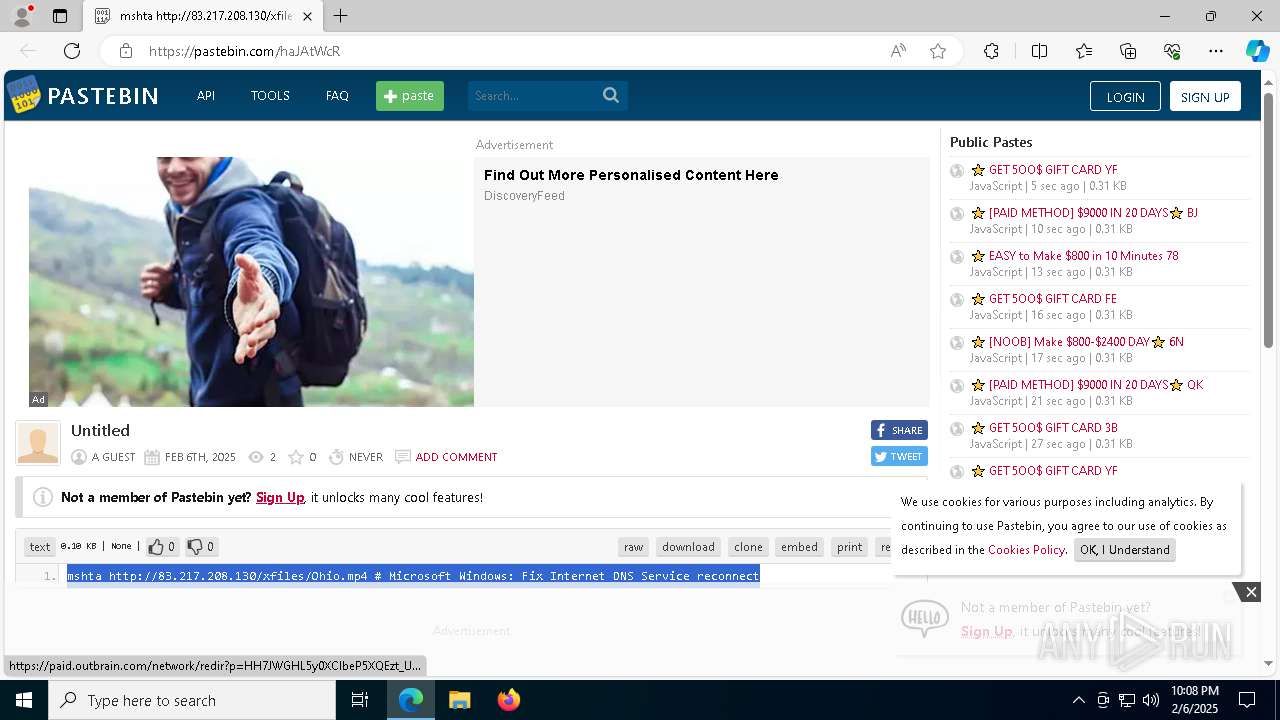Viewport: 1280px width, 720px height.
Task: Click the paste rating star icon
Action: 296,457
